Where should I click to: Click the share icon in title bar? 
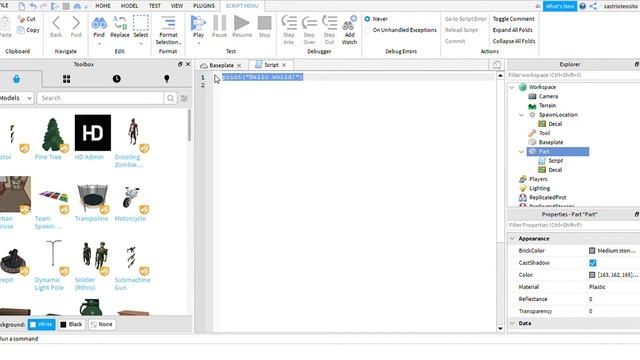click(593, 6)
